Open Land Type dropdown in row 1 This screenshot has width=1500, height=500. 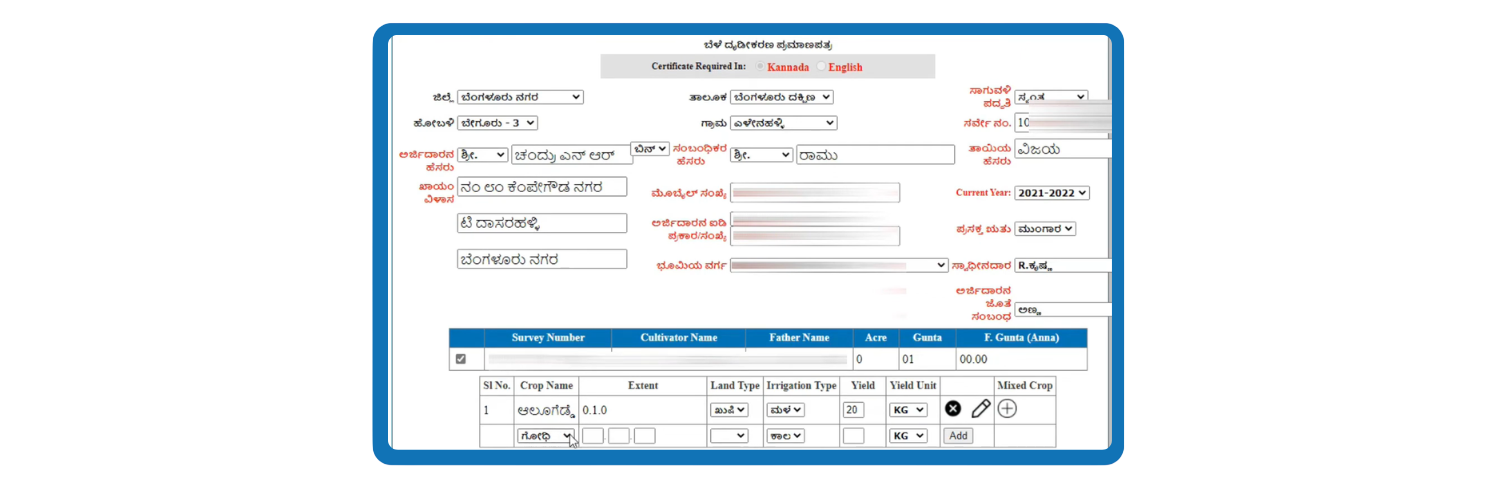(x=729, y=410)
